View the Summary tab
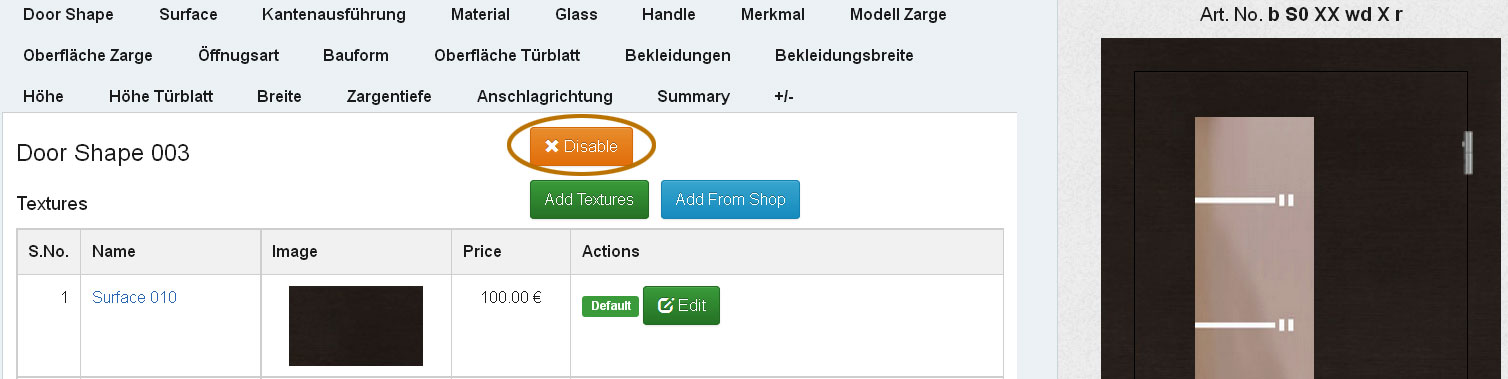Image resolution: width=1508 pixels, height=379 pixels. click(x=693, y=97)
